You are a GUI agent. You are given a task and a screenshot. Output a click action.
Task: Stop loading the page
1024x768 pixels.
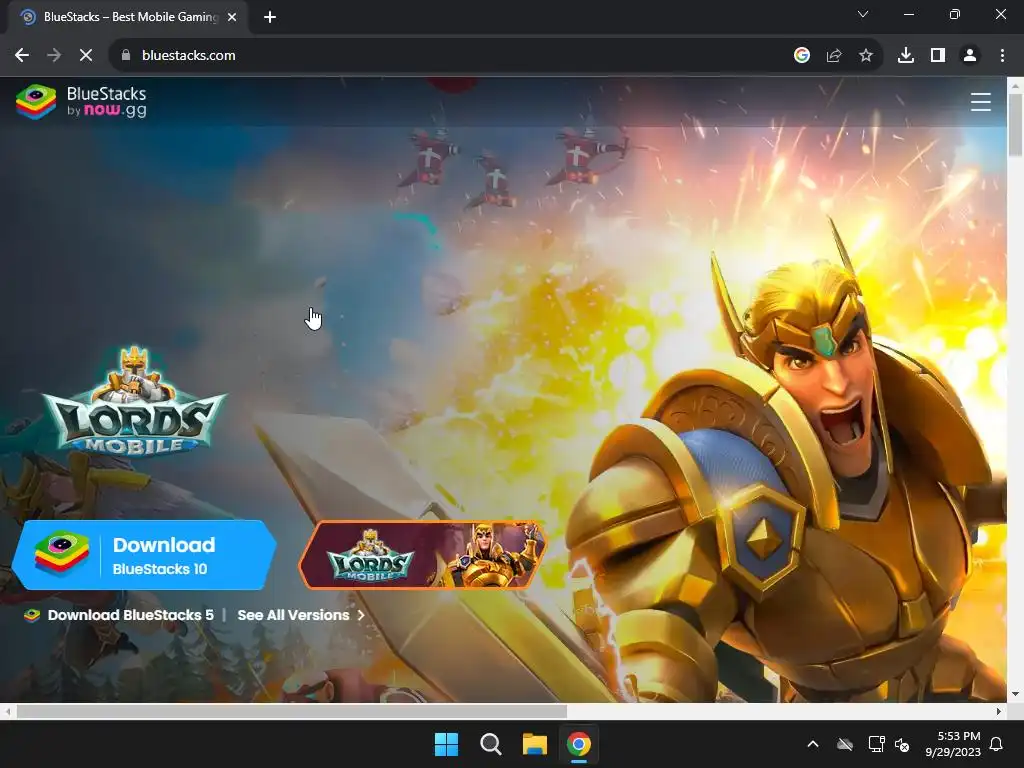(x=86, y=56)
